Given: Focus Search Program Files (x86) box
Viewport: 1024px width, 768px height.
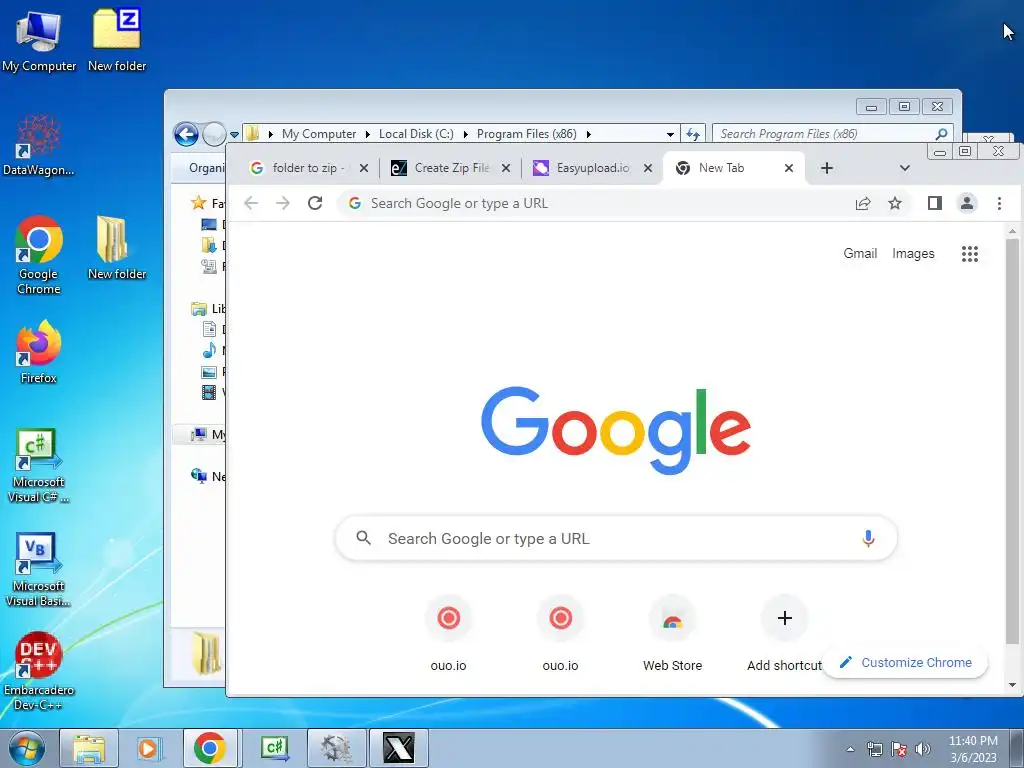Looking at the screenshot, I should [833, 134].
